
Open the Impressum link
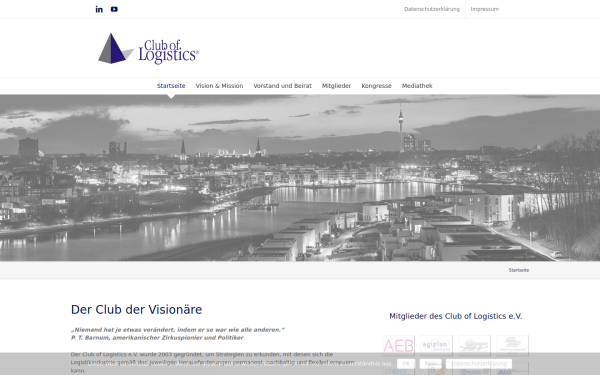point(484,9)
